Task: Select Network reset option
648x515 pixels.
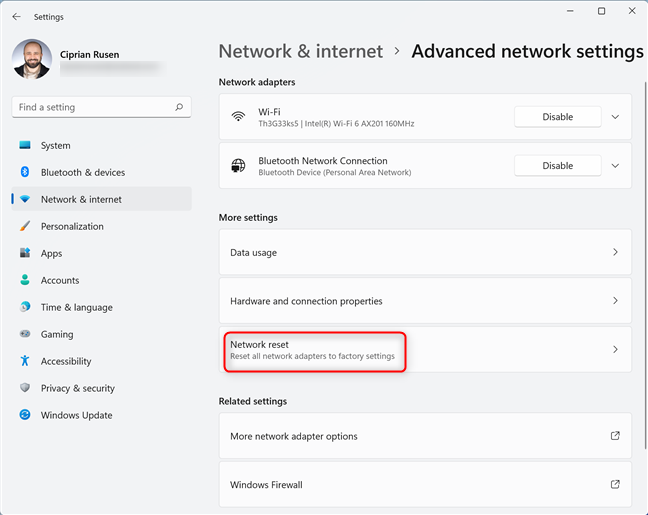Action: pyautogui.click(x=424, y=350)
